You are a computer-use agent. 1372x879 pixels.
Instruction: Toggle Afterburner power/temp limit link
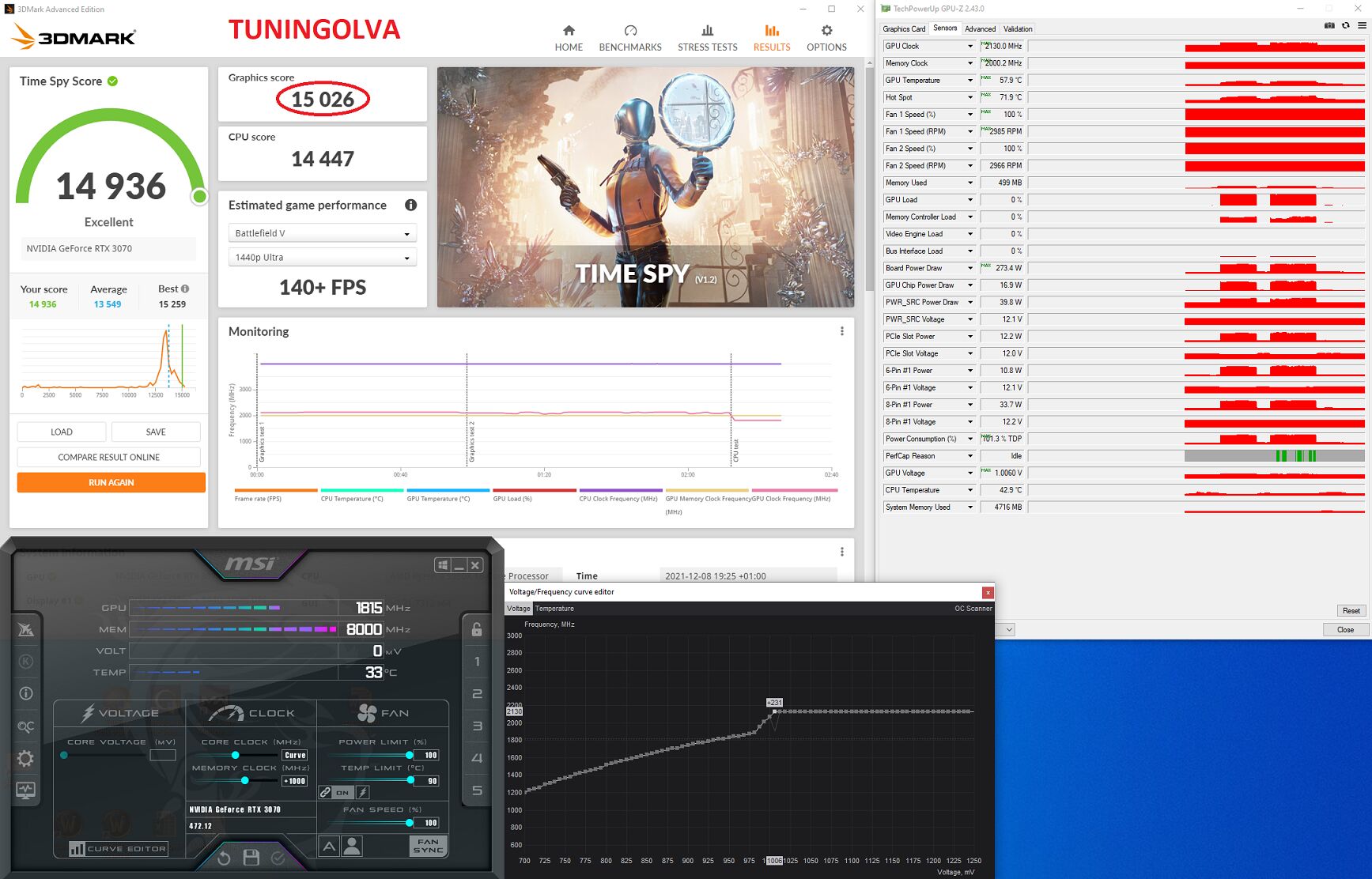[325, 792]
